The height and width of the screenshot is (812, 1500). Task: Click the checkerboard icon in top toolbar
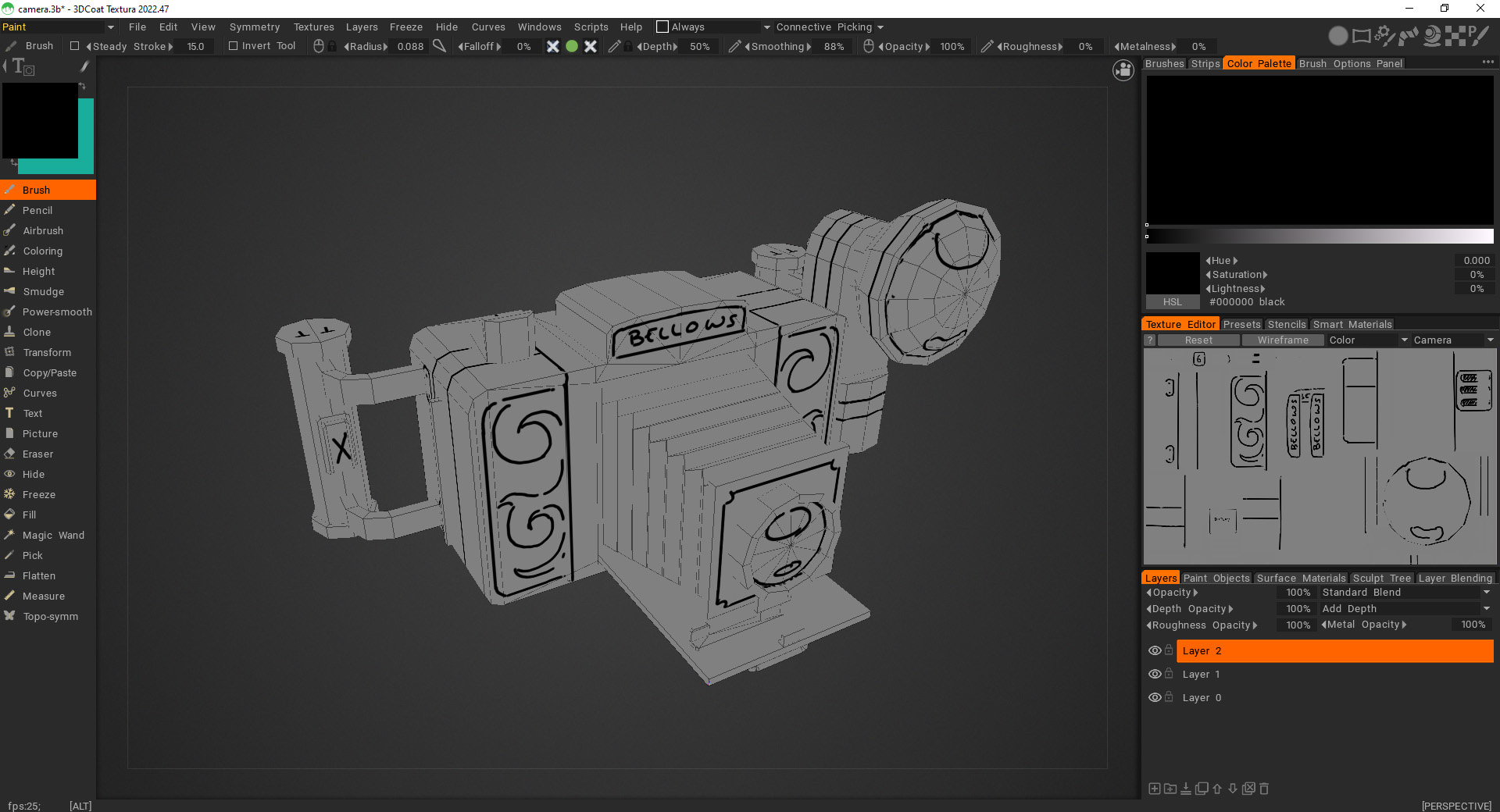(x=1455, y=35)
